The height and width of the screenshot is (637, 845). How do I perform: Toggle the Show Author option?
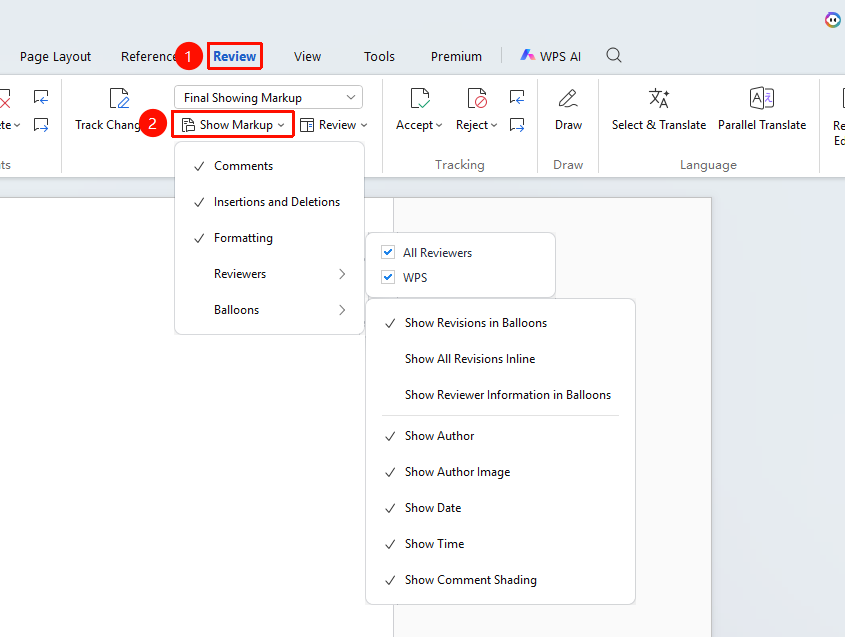(500, 436)
